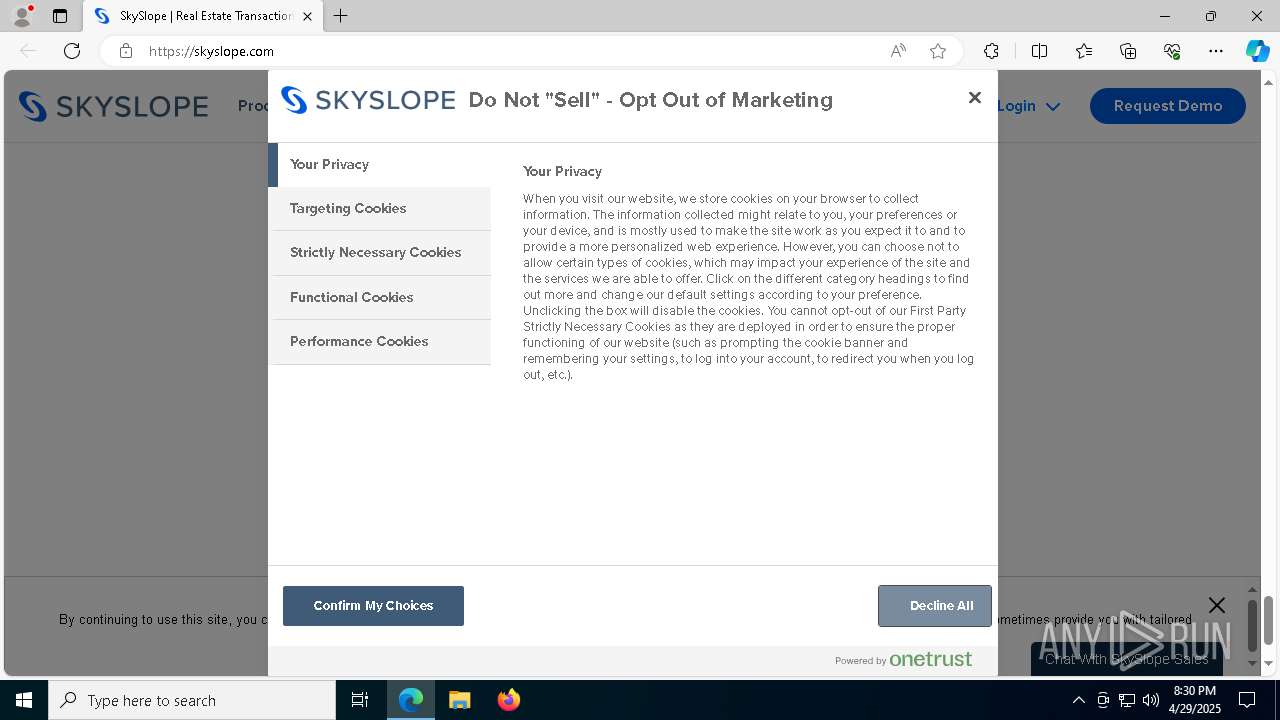Open the volume control tray icon
Viewport: 1280px width, 720px height.
[1150, 700]
